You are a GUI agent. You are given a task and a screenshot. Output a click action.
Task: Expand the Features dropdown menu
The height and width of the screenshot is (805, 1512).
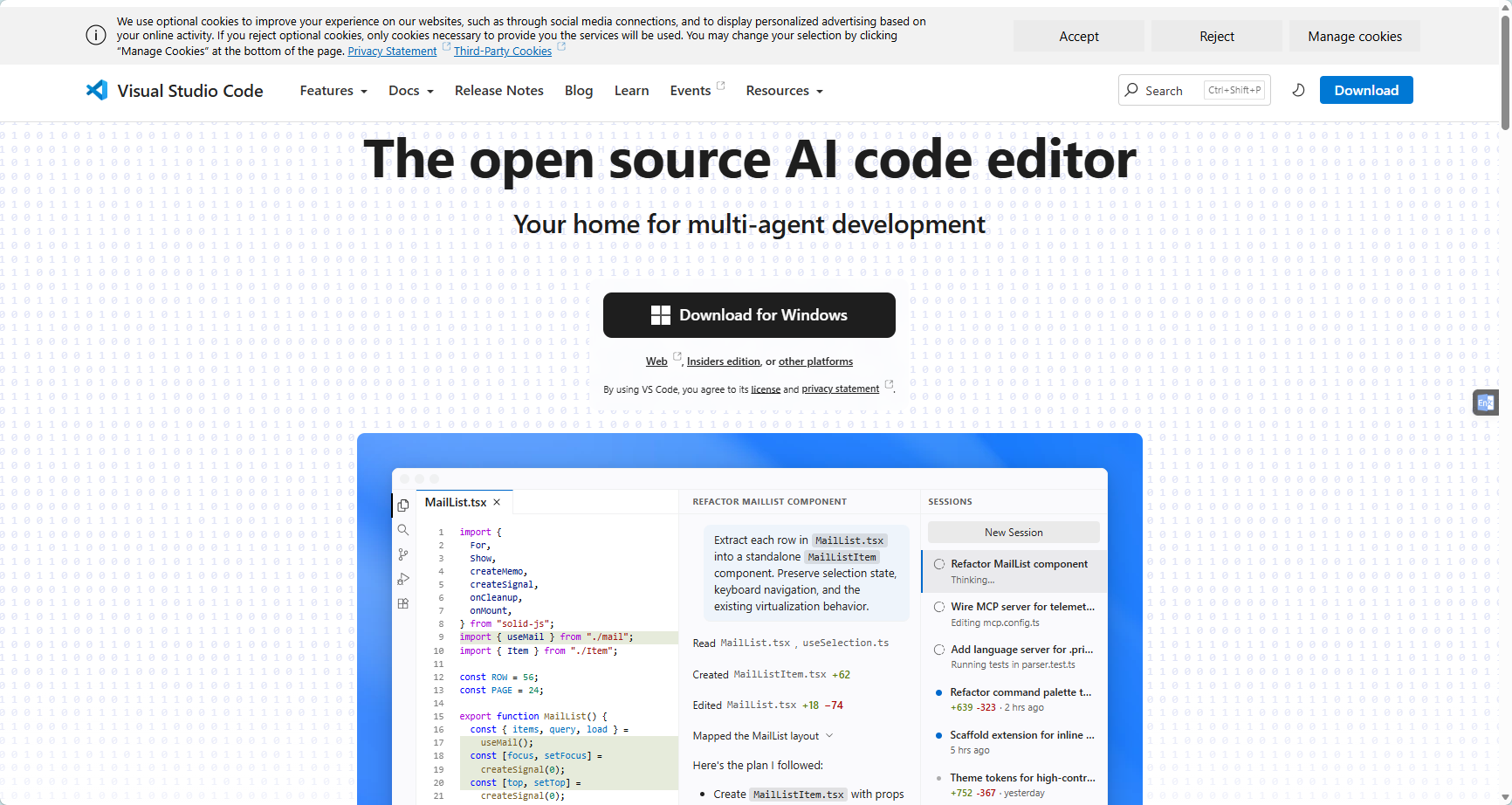333,91
